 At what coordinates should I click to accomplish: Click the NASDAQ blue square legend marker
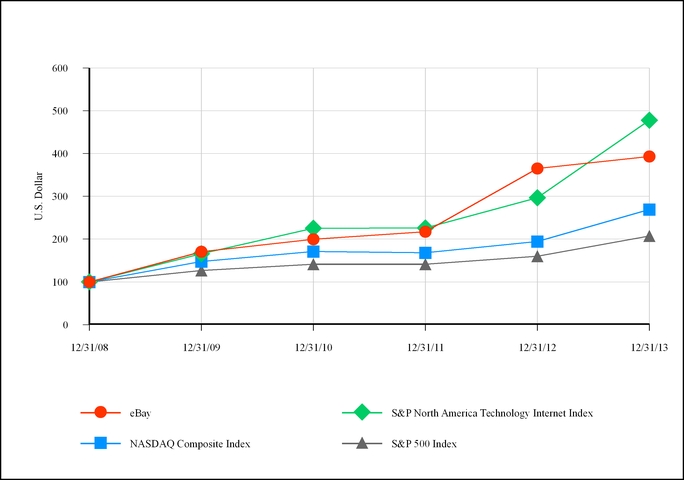(99, 443)
